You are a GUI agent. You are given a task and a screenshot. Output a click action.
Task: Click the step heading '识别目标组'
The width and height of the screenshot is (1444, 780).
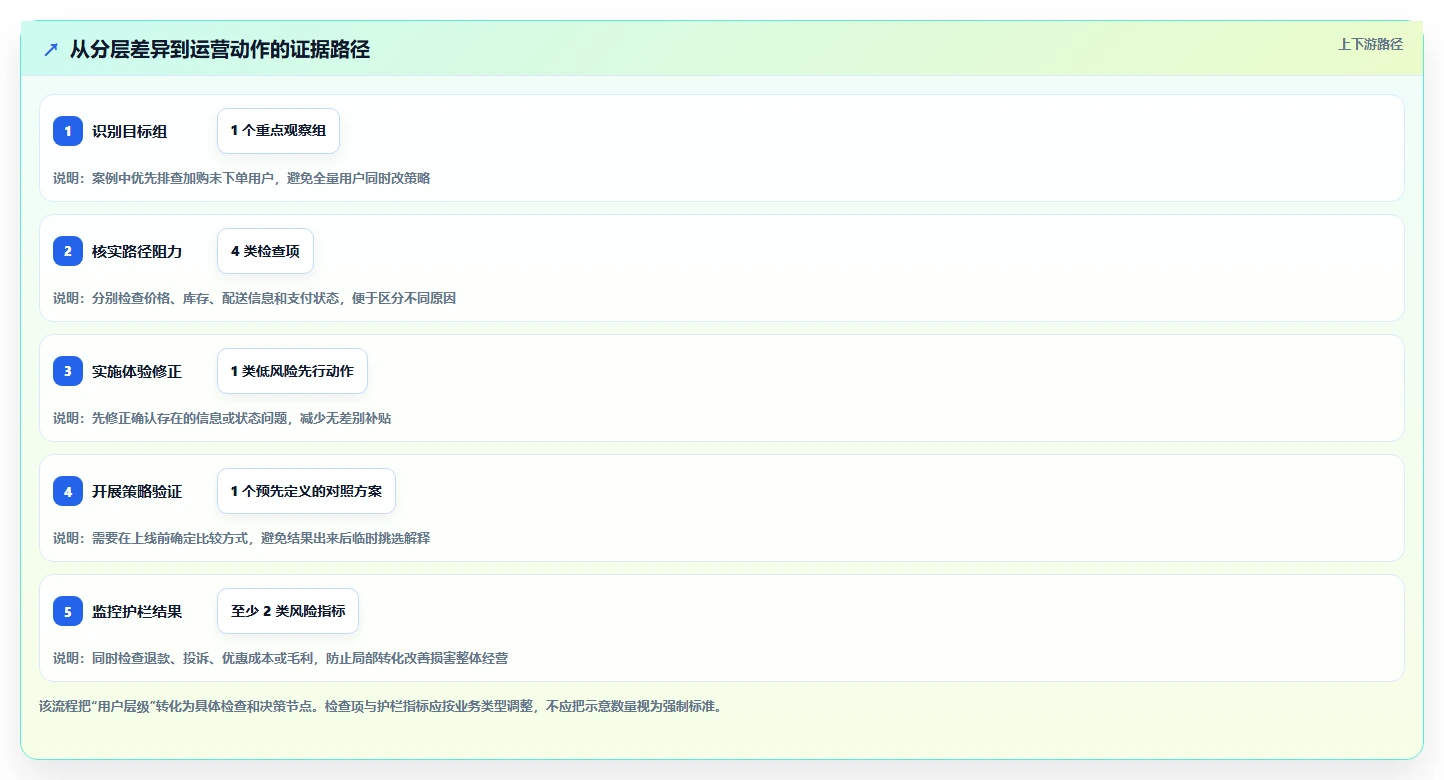130,131
